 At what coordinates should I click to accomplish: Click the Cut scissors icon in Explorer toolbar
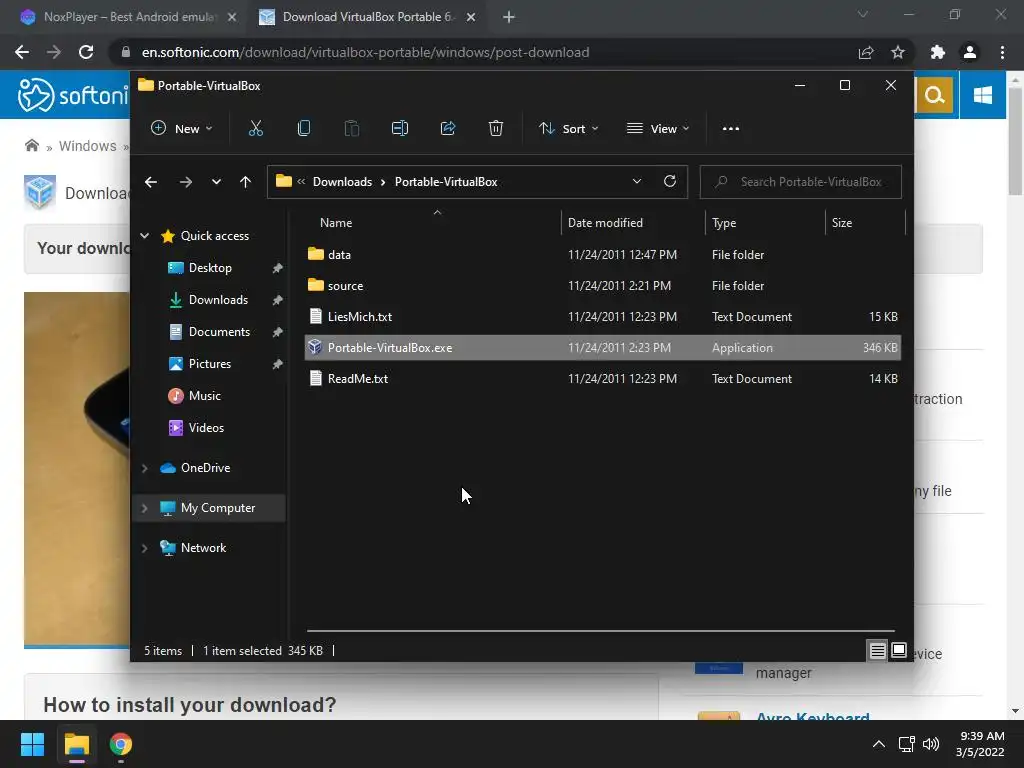click(x=255, y=129)
